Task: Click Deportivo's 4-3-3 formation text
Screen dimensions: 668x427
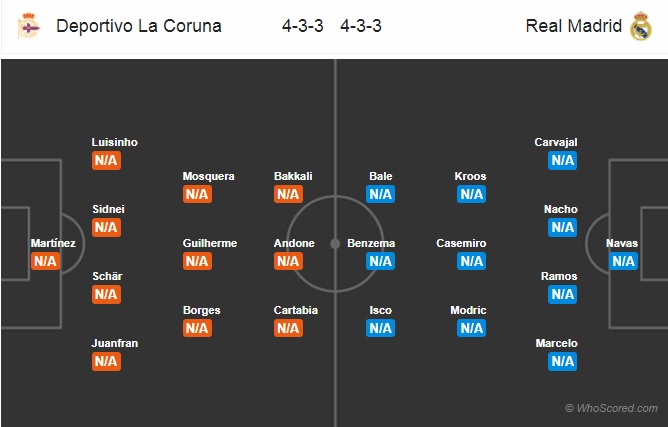Action: pyautogui.click(x=302, y=26)
